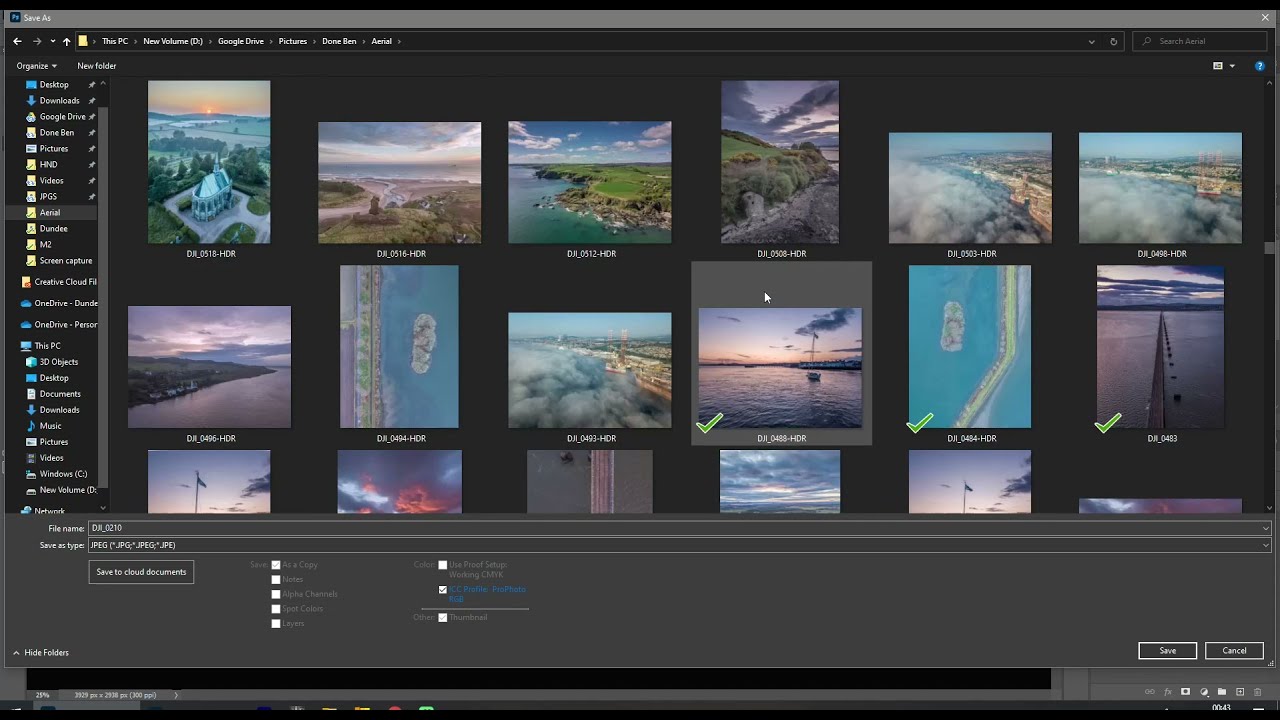
Task: Select the DJI_0488-HDR sunset boat thumbnail
Action: point(780,368)
